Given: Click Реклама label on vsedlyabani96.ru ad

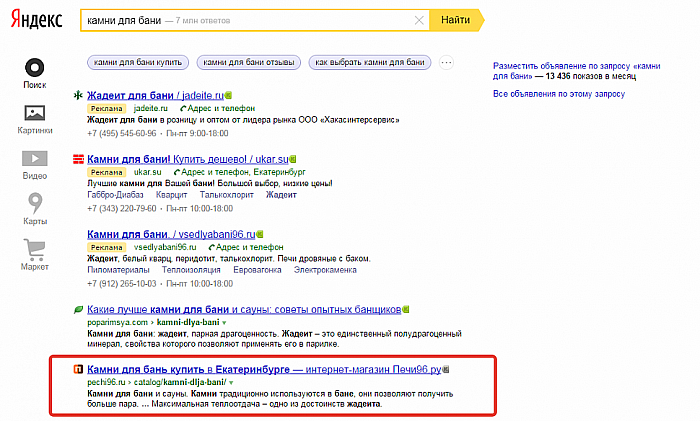Looking at the screenshot, I should [106, 247].
